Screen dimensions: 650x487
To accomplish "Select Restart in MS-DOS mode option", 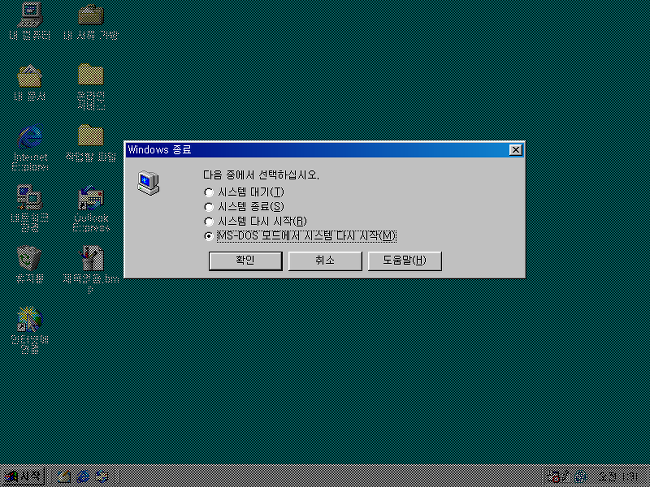I will pos(301,236).
